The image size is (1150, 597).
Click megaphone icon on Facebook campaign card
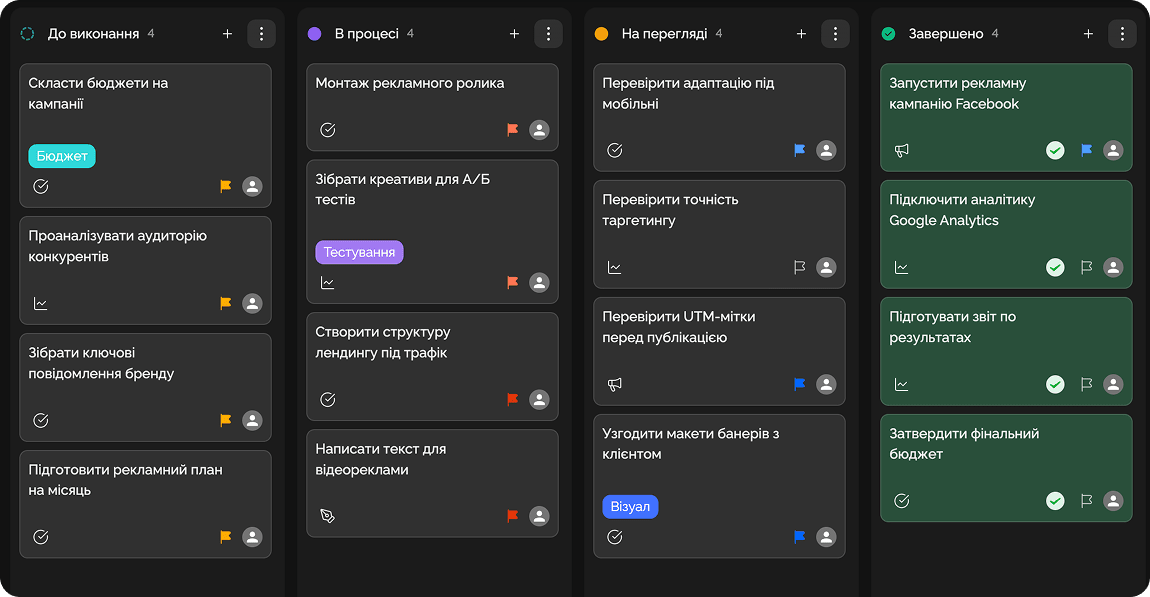[902, 151]
